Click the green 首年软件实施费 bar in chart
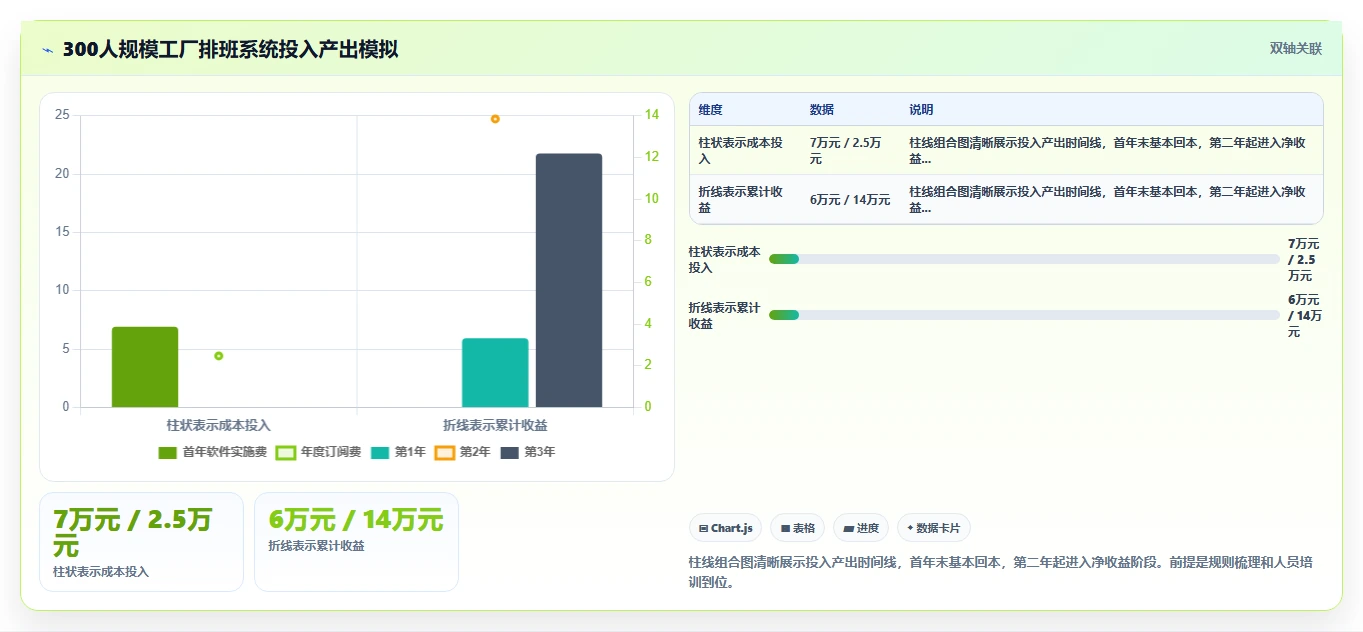 coord(145,367)
